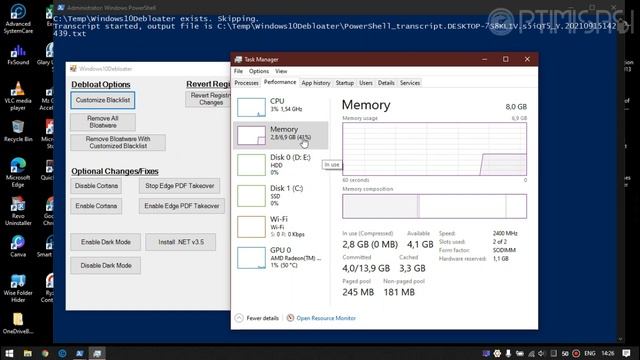Open the View menu in Task Manager
The height and width of the screenshot is (360, 640).
[281, 71]
